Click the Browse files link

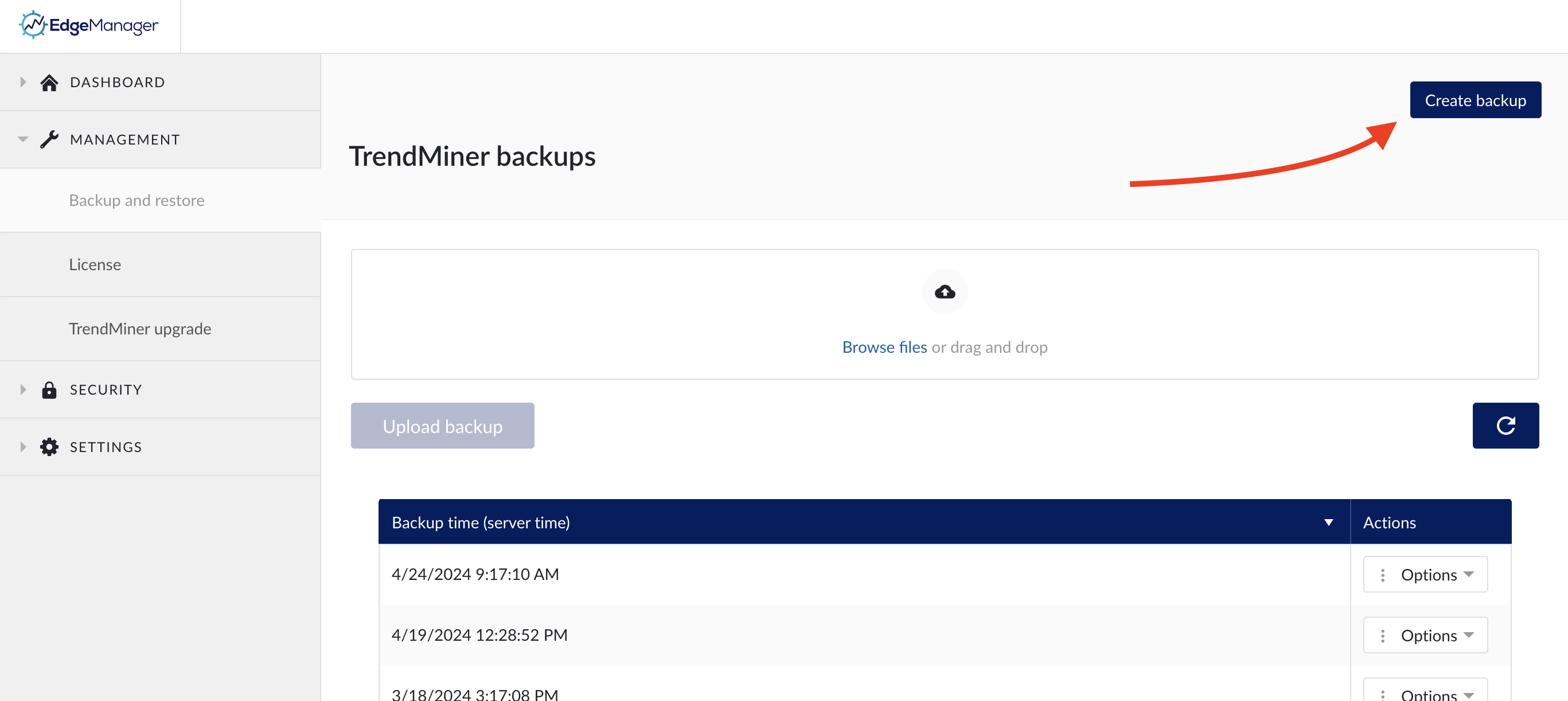[x=884, y=346]
